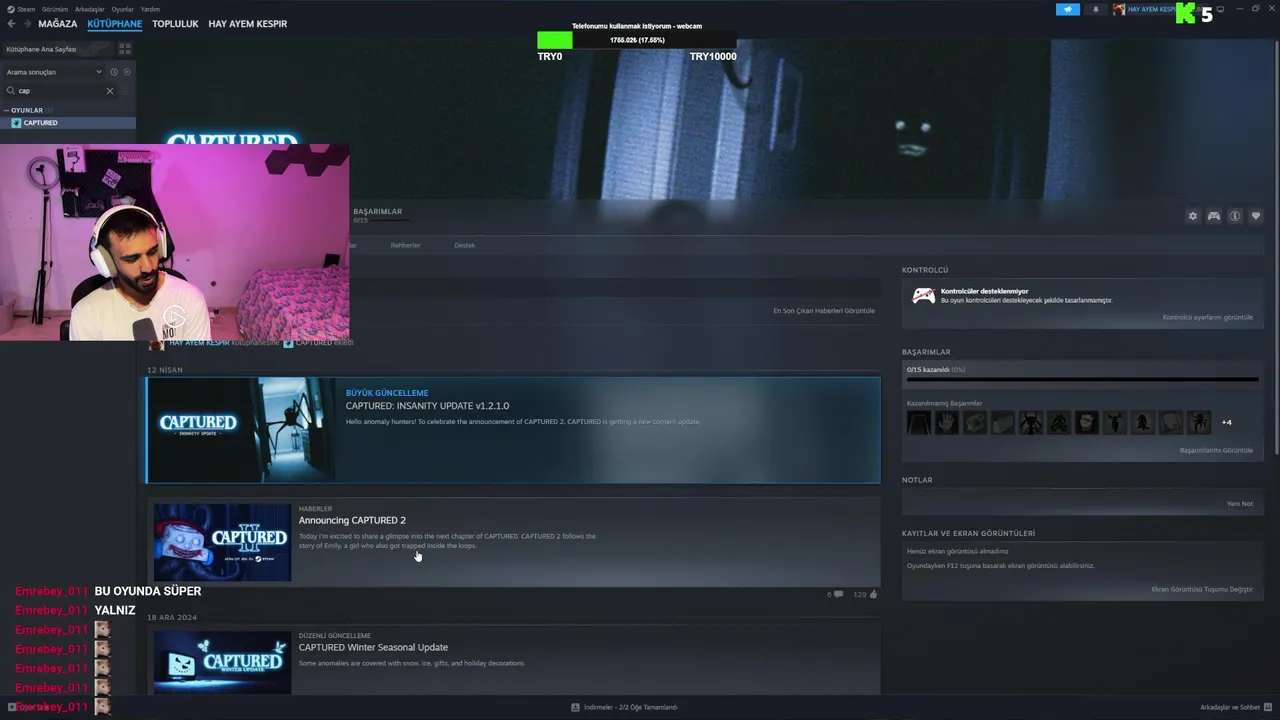Viewport: 1280px width, 720px height.
Task: Click Başarımlarımı Görüntüle
Action: point(1216,450)
